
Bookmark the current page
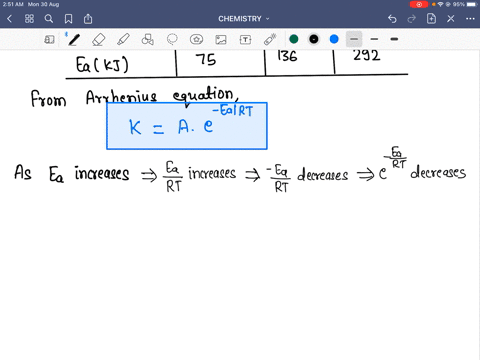click(x=68, y=19)
